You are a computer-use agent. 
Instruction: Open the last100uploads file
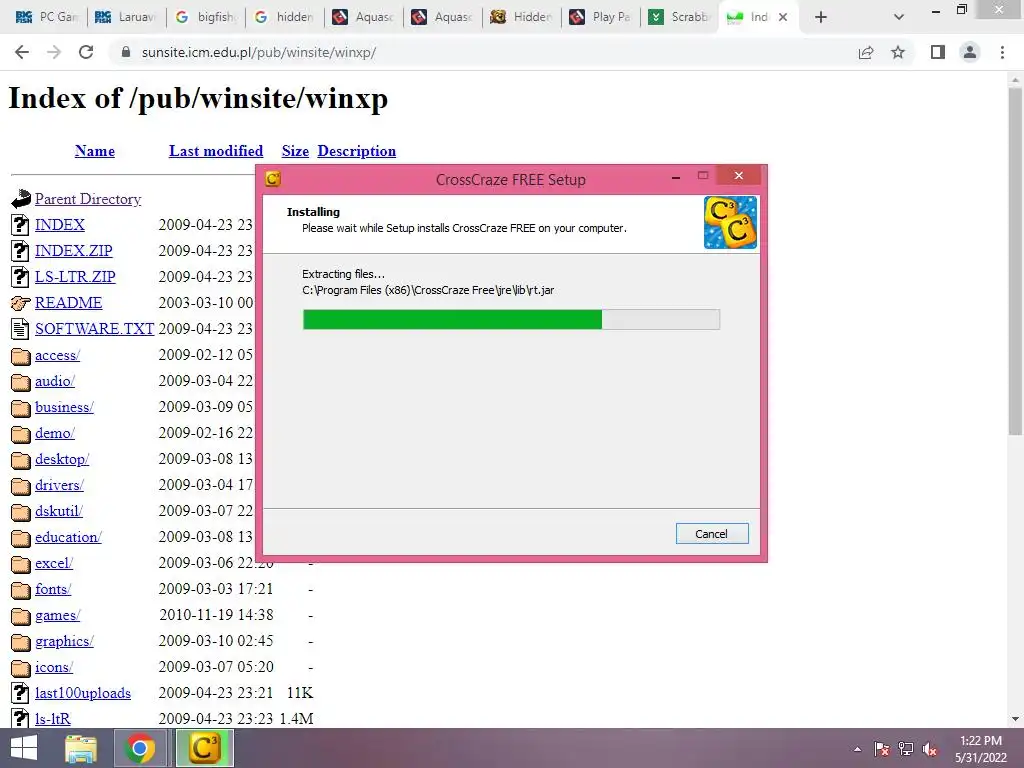[x=83, y=693]
